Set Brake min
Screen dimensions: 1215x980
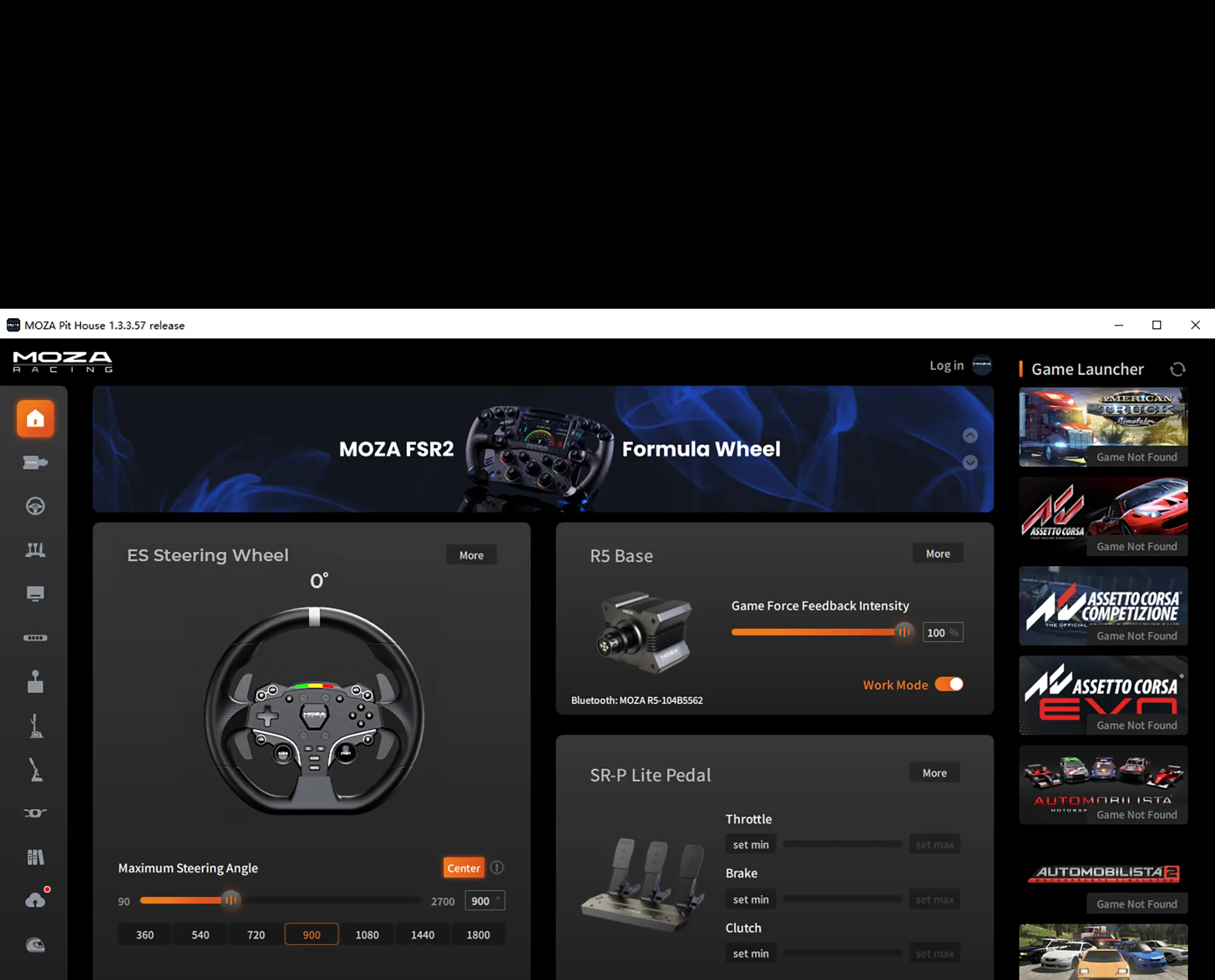point(751,899)
